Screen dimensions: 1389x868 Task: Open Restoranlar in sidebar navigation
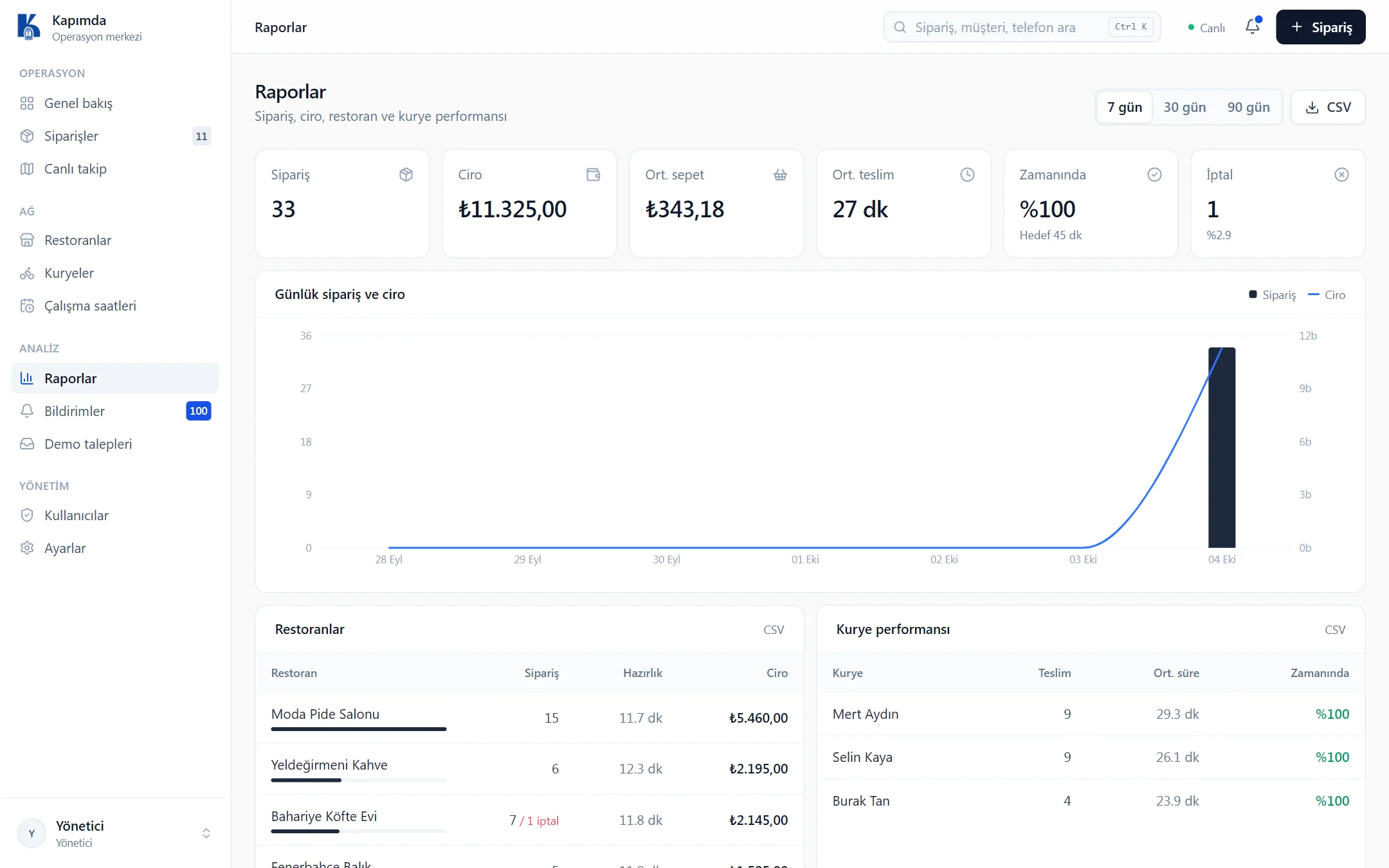(x=115, y=240)
